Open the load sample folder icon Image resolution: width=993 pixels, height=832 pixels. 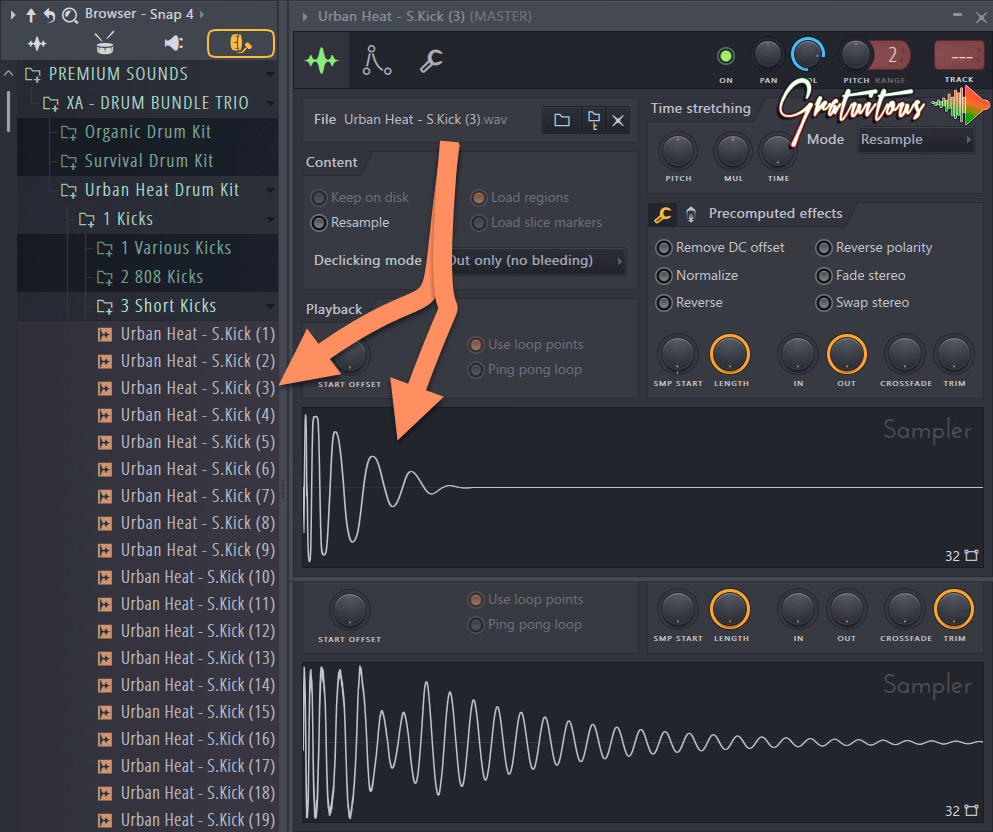pos(562,120)
